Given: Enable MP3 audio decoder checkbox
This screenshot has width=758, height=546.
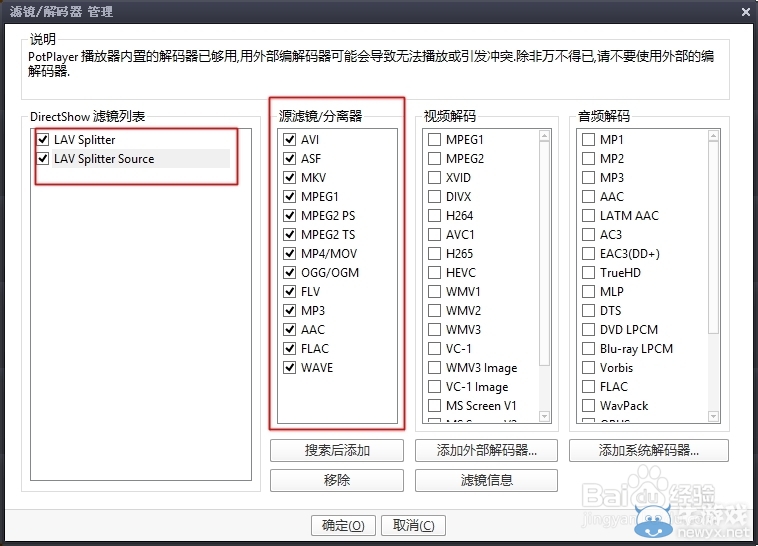Looking at the screenshot, I should (x=588, y=177).
